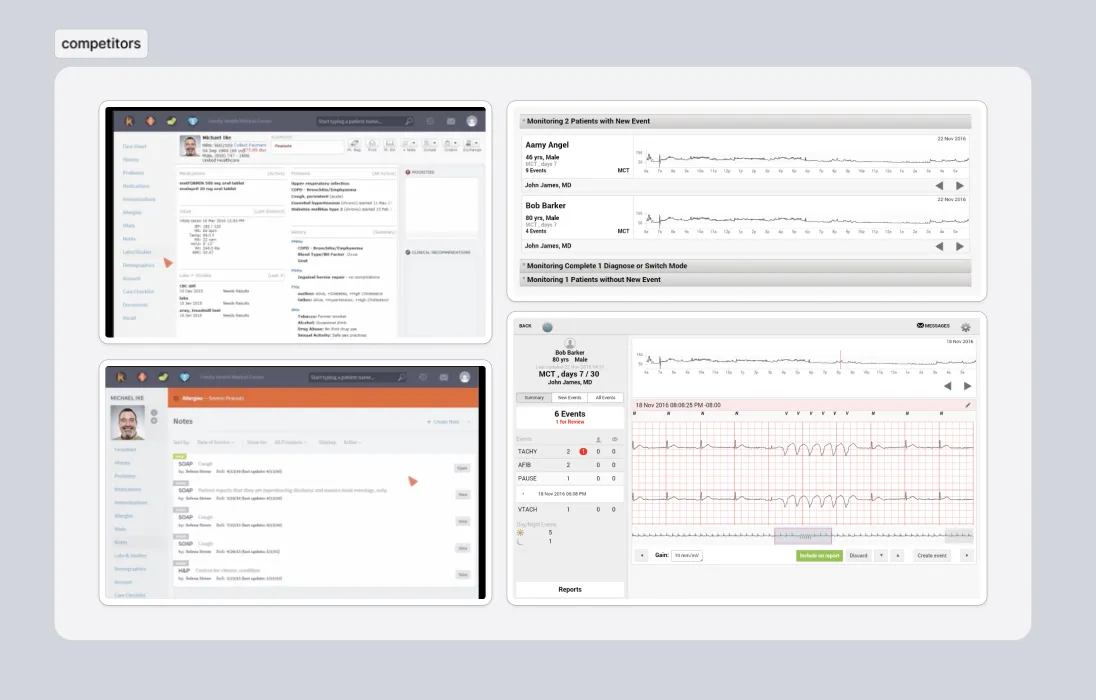Switch to New Events tab

(x=570, y=397)
